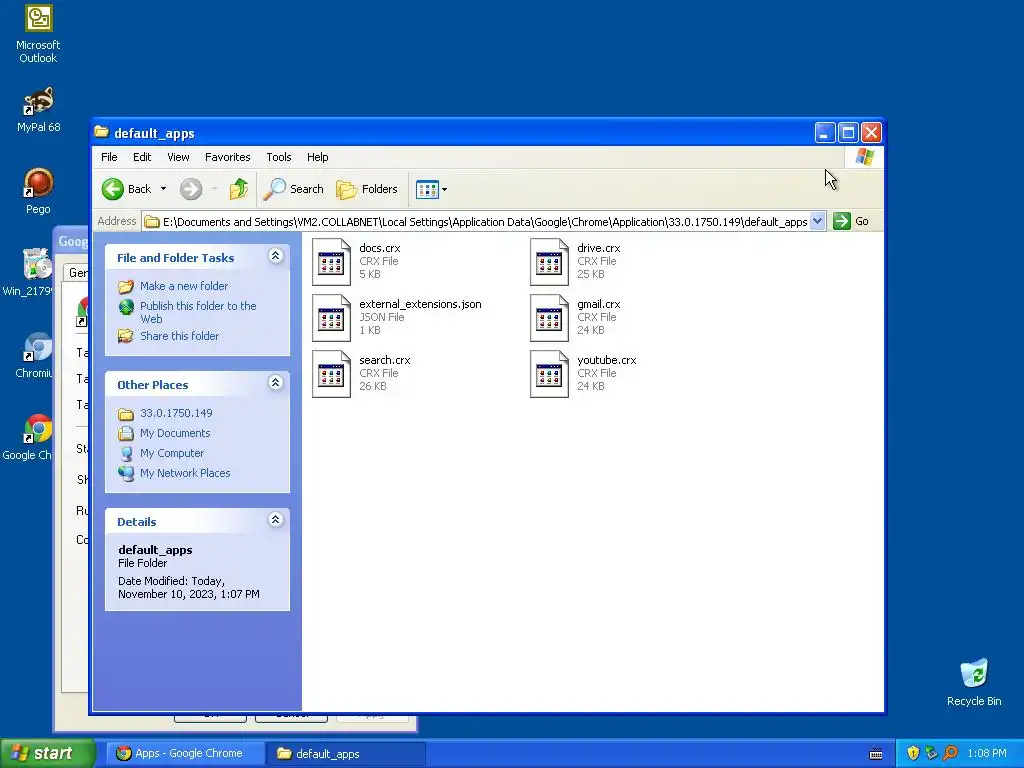This screenshot has height=768, width=1024.
Task: Select the youtube.crx file icon
Action: [x=549, y=374]
